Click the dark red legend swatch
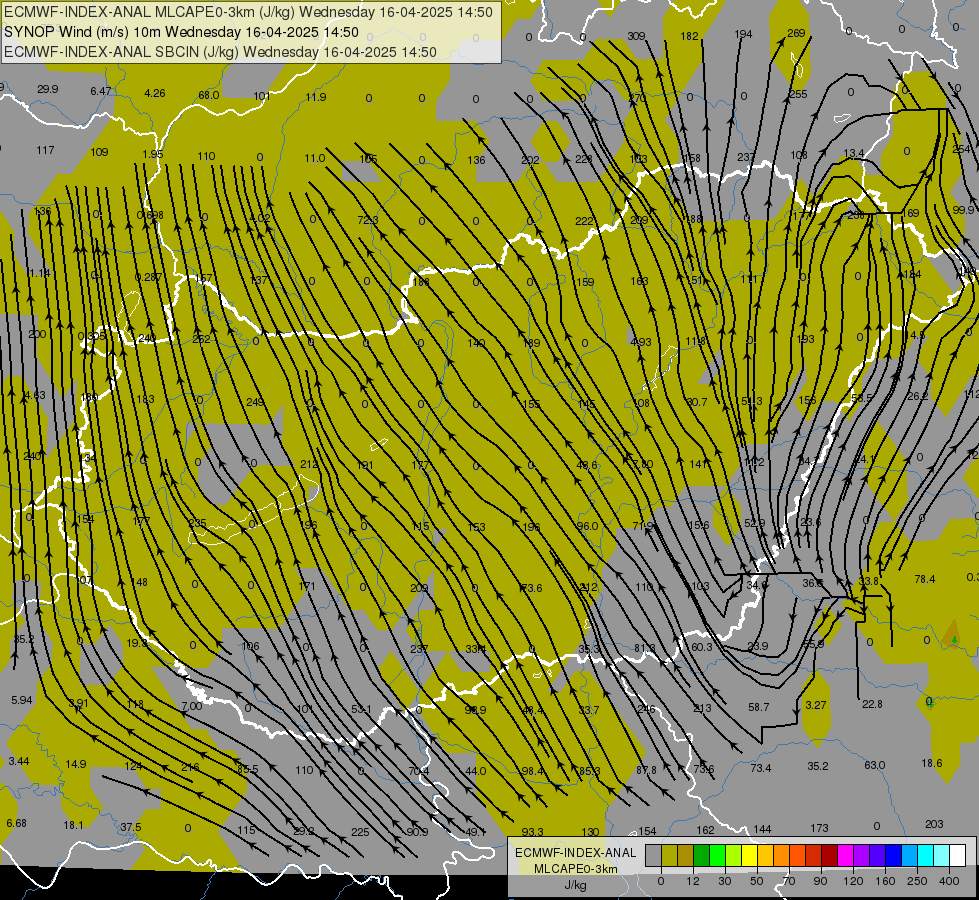 point(830,855)
